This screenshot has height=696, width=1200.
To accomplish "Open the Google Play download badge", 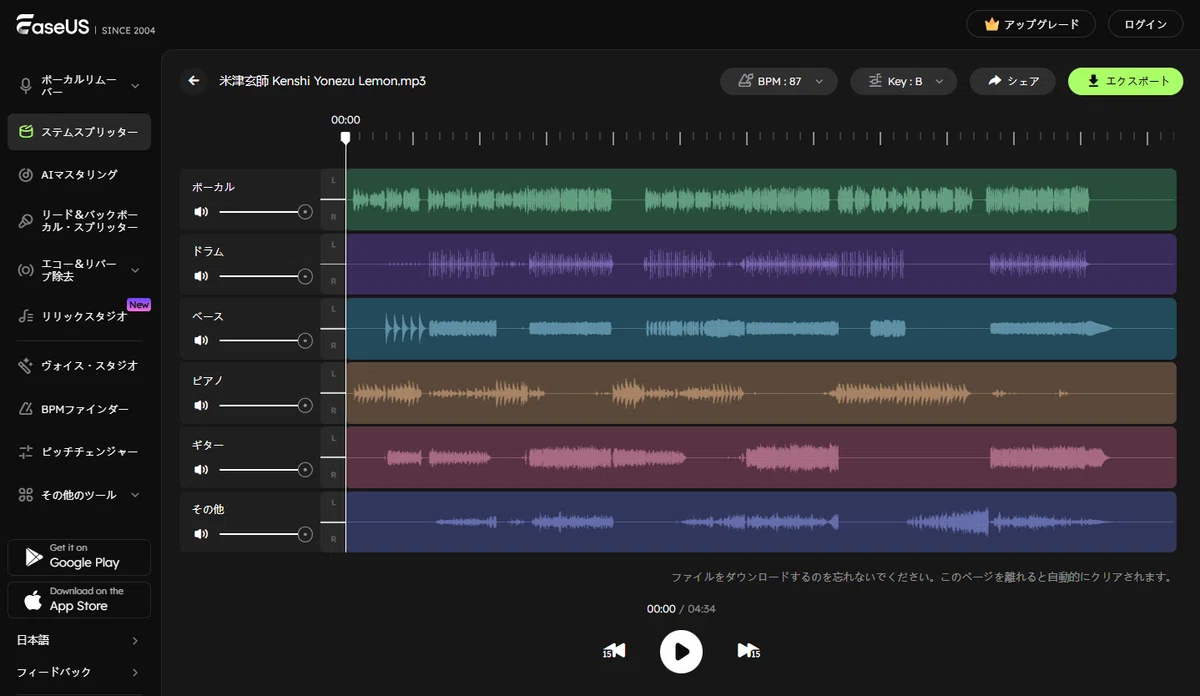I will [x=79, y=557].
